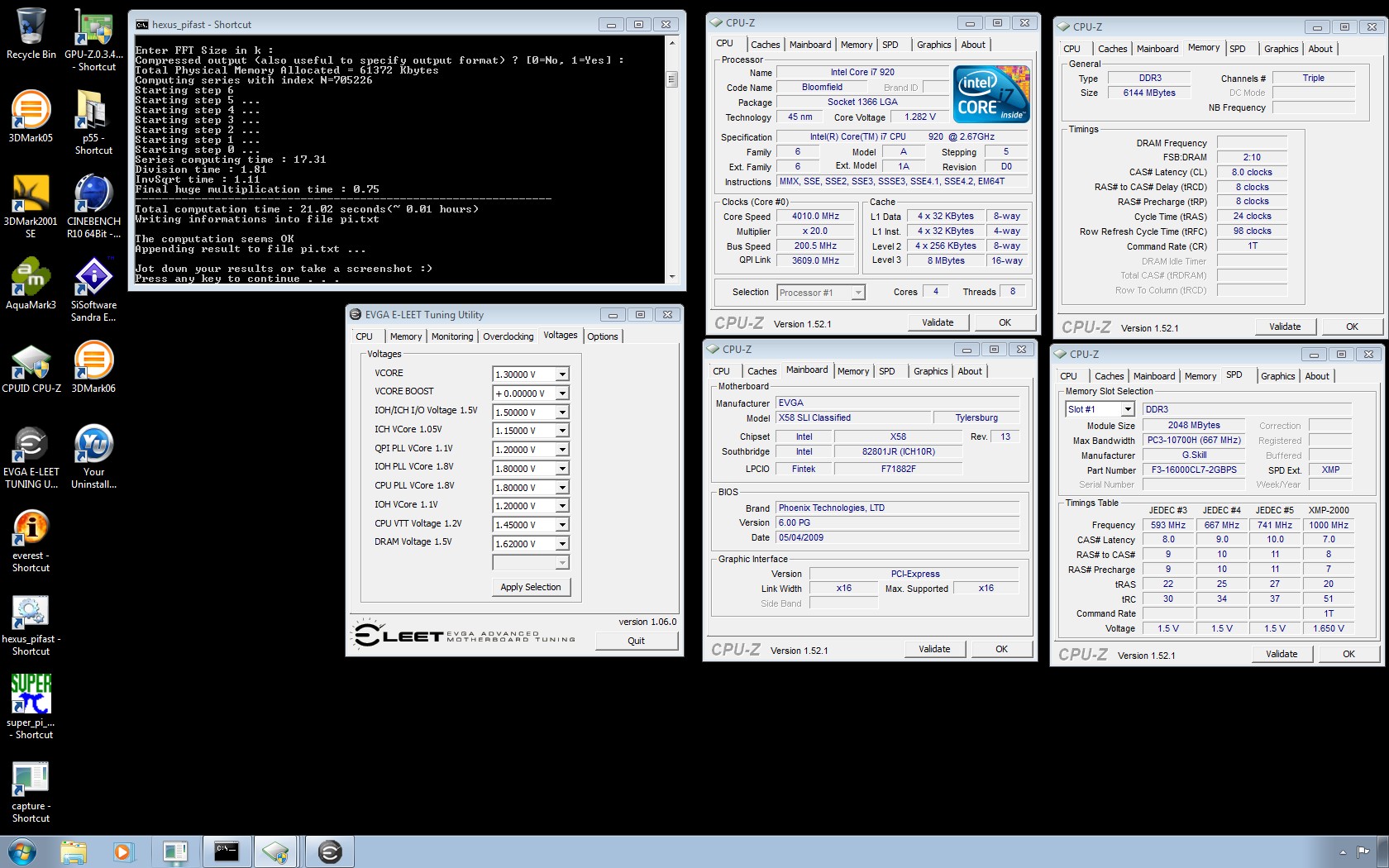This screenshot has height=868, width=1389.
Task: Select the E-LEET taskbar button
Action: pyautogui.click(x=330, y=851)
